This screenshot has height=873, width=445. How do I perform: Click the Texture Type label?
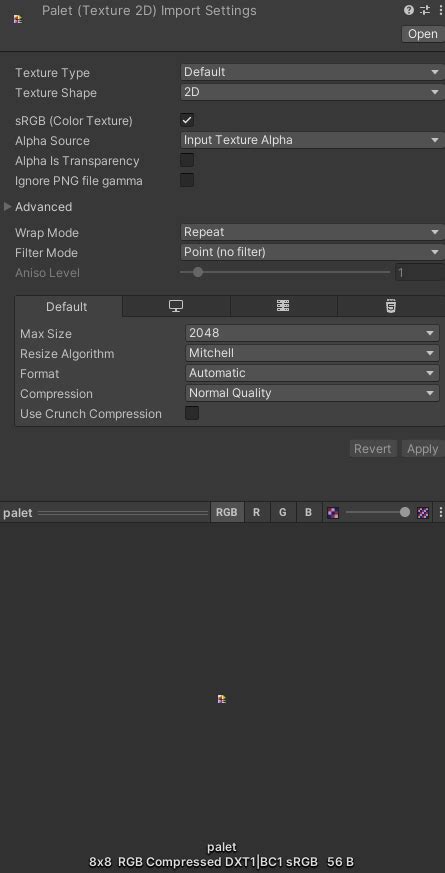(x=52, y=73)
